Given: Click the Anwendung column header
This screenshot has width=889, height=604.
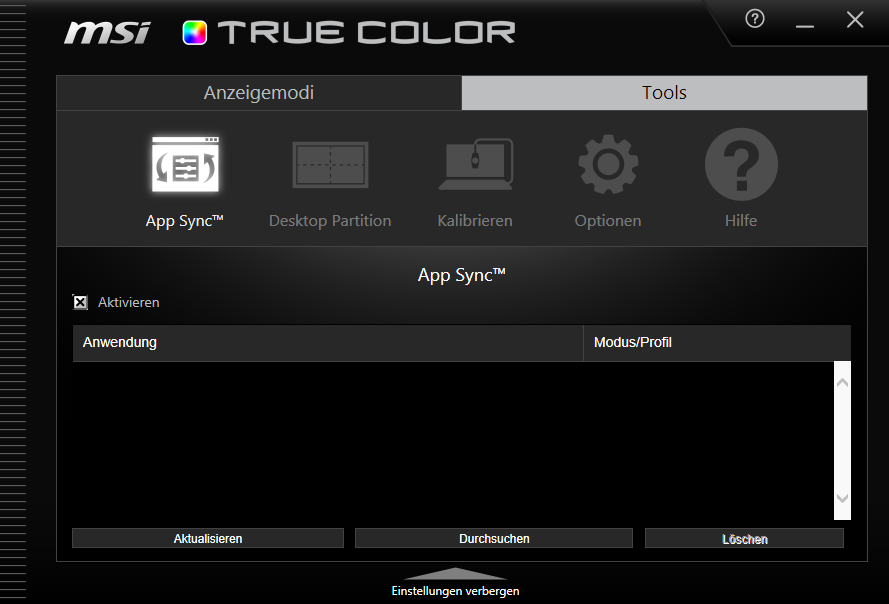Looking at the screenshot, I should coord(327,342).
